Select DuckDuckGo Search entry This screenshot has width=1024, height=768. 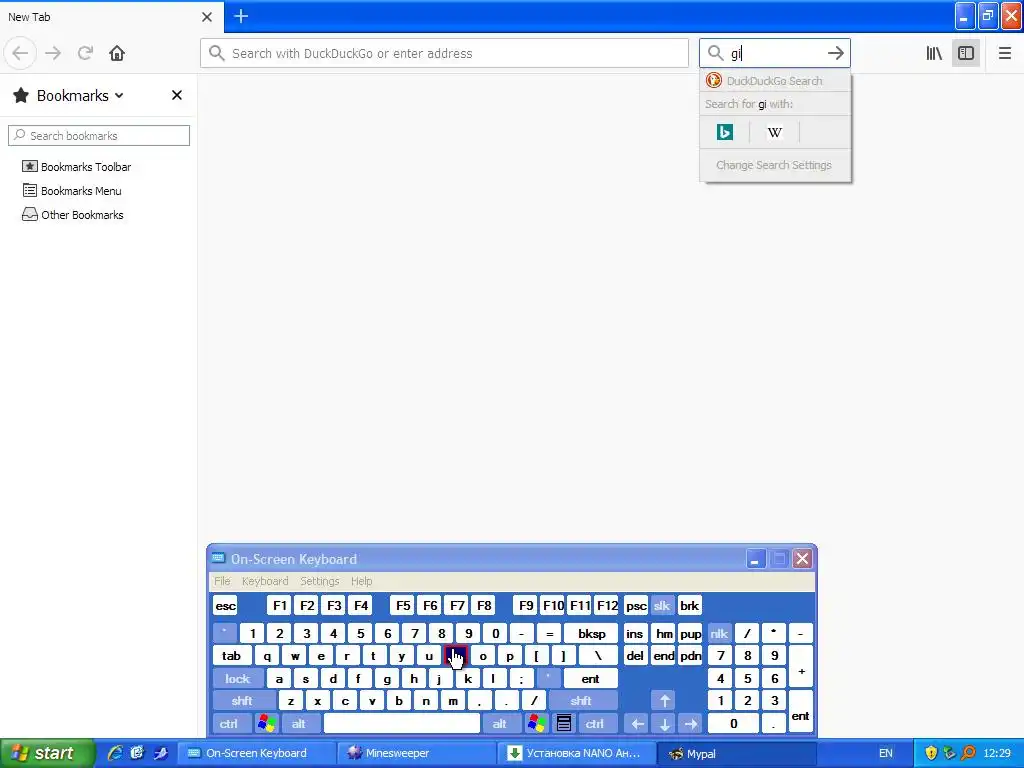tap(775, 81)
